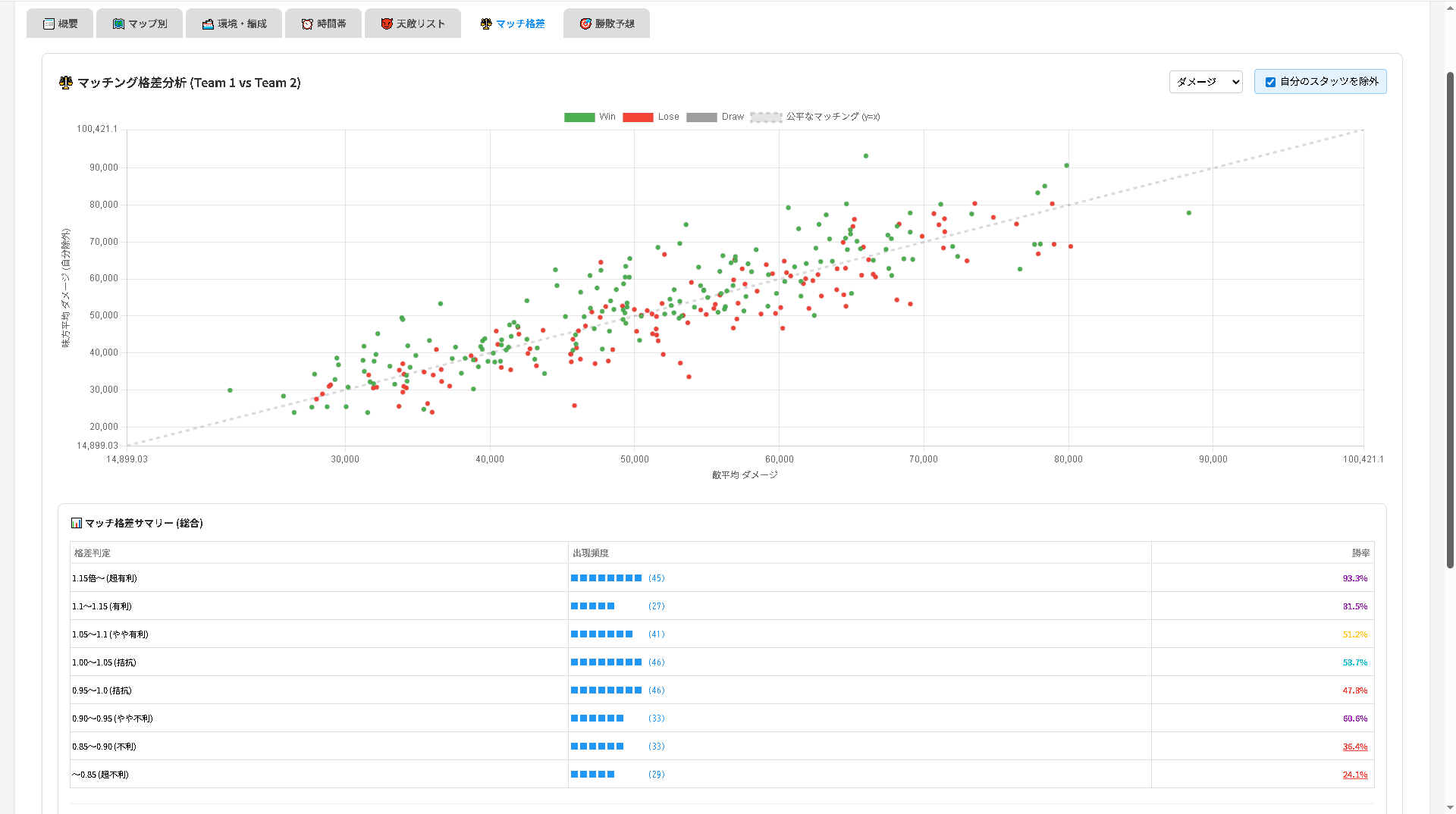Image resolution: width=1456 pixels, height=814 pixels.
Task: Click the notebook icon on 概要 tab
Action: point(49,24)
